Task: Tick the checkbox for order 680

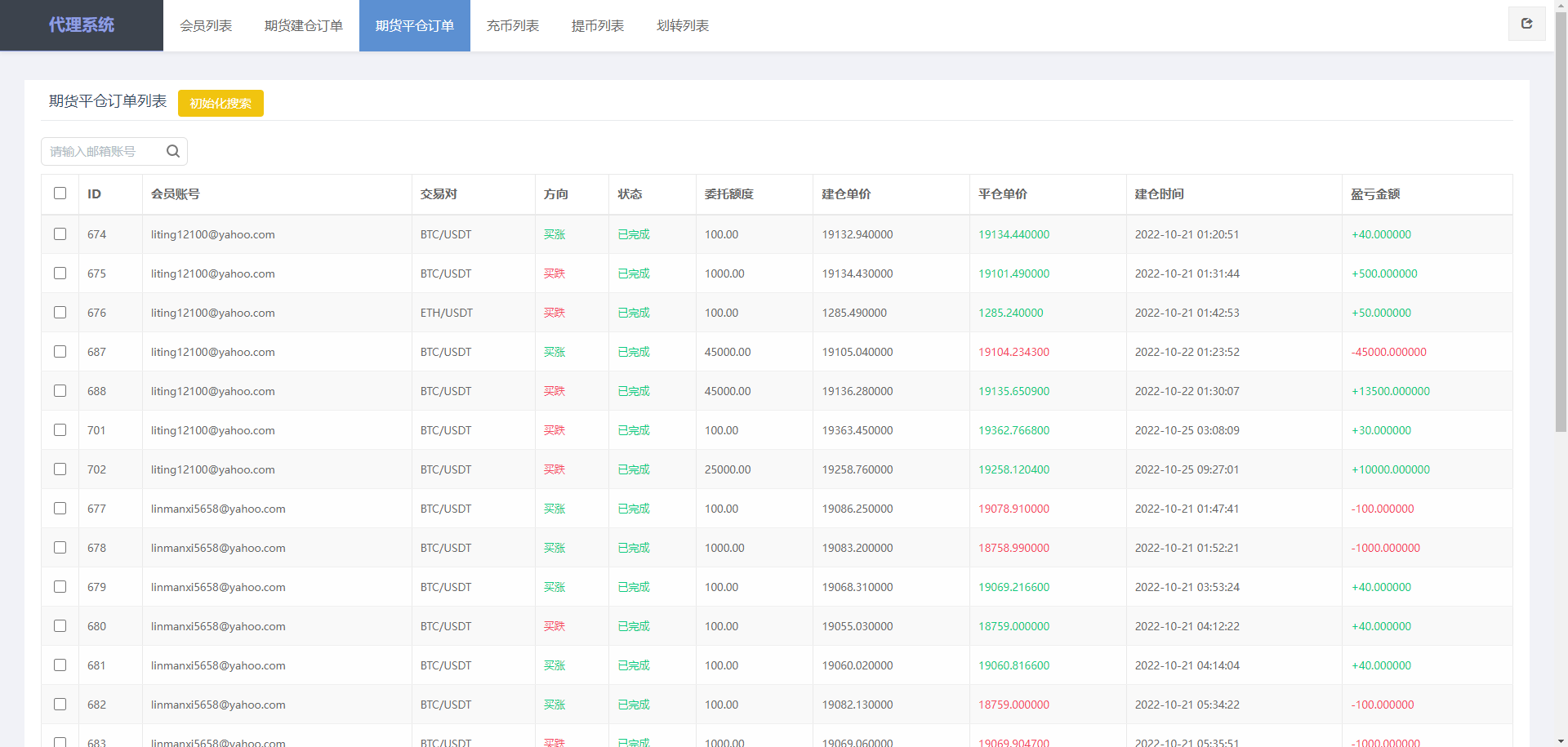Action: (x=60, y=626)
